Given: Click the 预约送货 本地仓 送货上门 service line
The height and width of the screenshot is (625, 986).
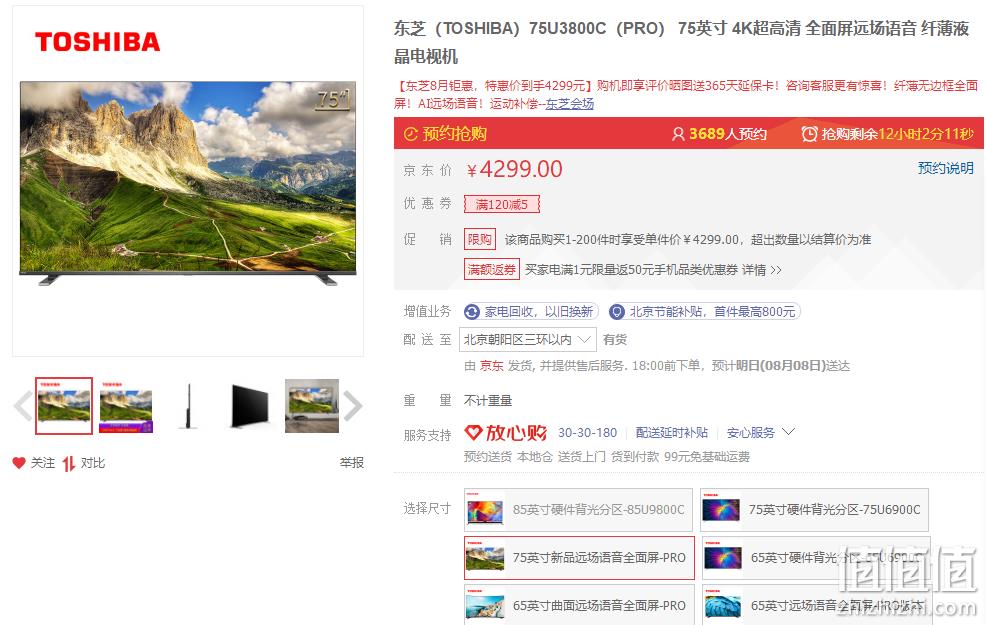Looking at the screenshot, I should [x=607, y=456].
